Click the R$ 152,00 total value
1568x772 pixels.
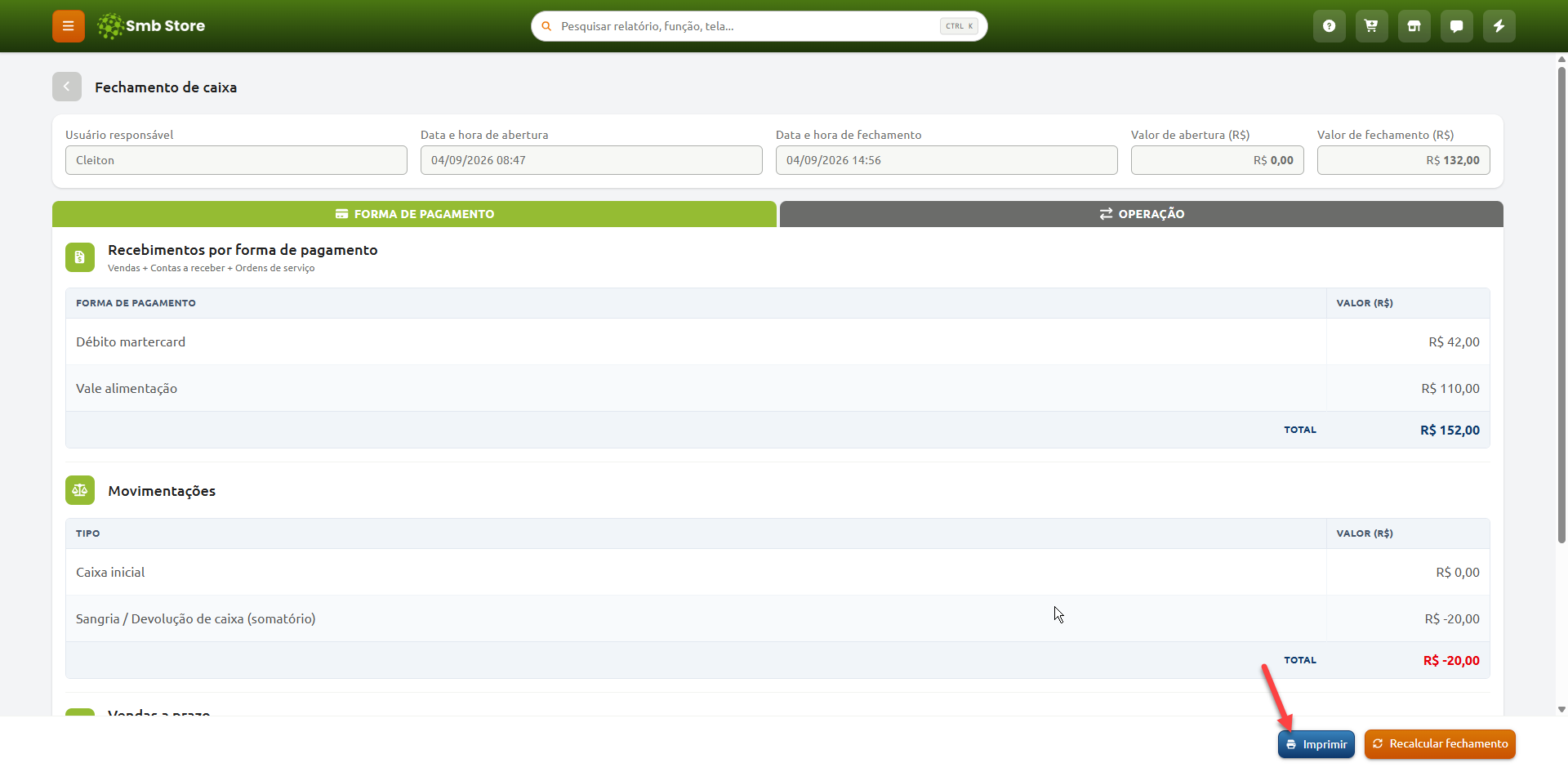coord(1450,431)
